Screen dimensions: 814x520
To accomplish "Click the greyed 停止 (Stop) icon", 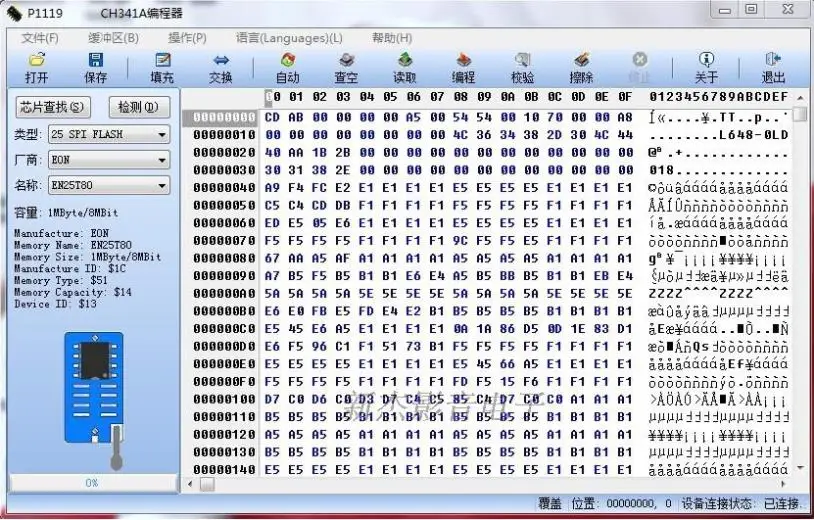I will coord(640,60).
